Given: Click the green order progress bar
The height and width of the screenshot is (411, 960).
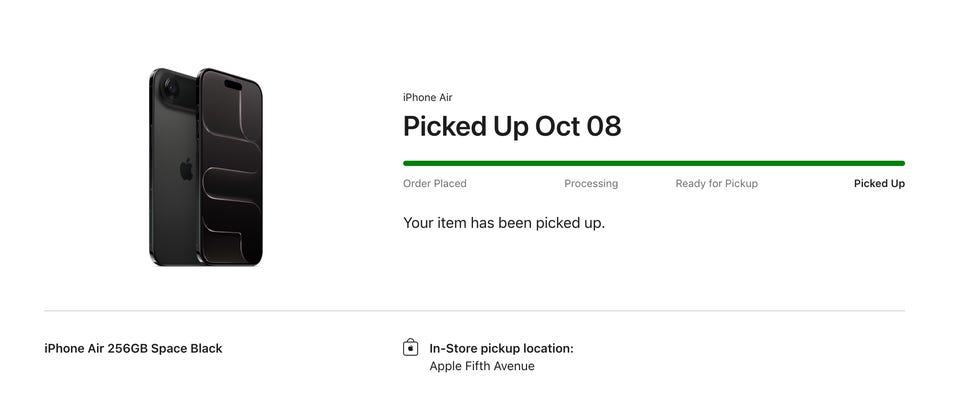Looking at the screenshot, I should (653, 163).
